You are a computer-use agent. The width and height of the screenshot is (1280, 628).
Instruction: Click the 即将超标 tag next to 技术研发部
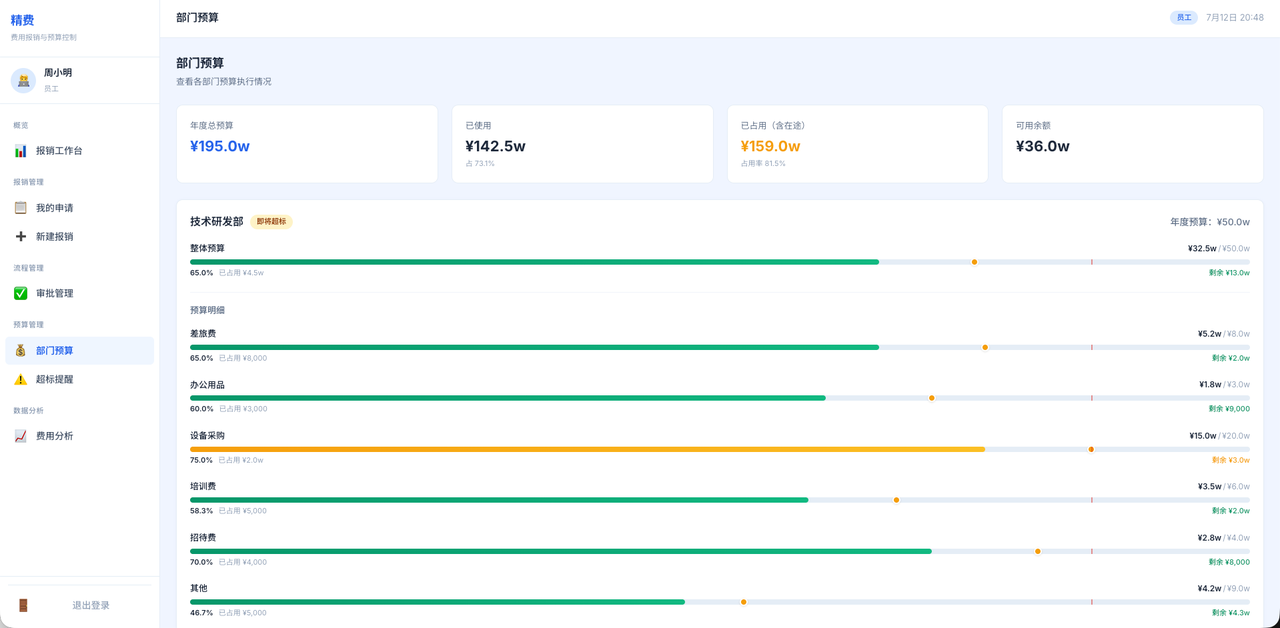pyautogui.click(x=271, y=222)
